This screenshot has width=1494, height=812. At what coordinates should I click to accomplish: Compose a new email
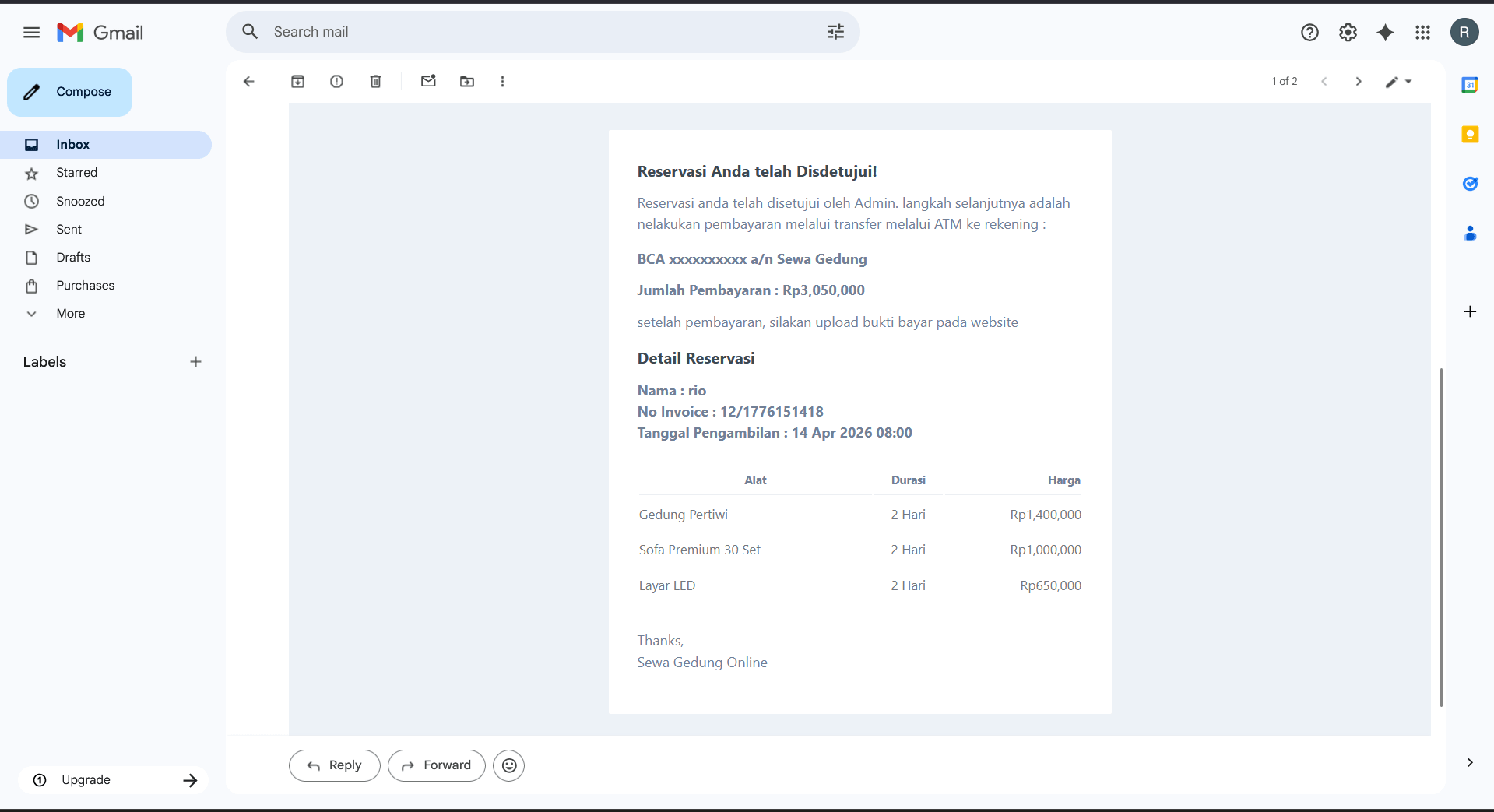point(70,92)
